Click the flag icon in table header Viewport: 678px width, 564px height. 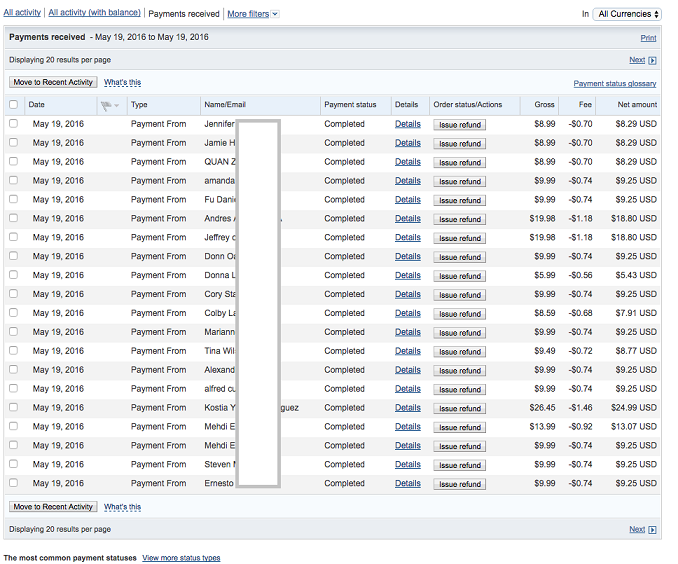105,105
